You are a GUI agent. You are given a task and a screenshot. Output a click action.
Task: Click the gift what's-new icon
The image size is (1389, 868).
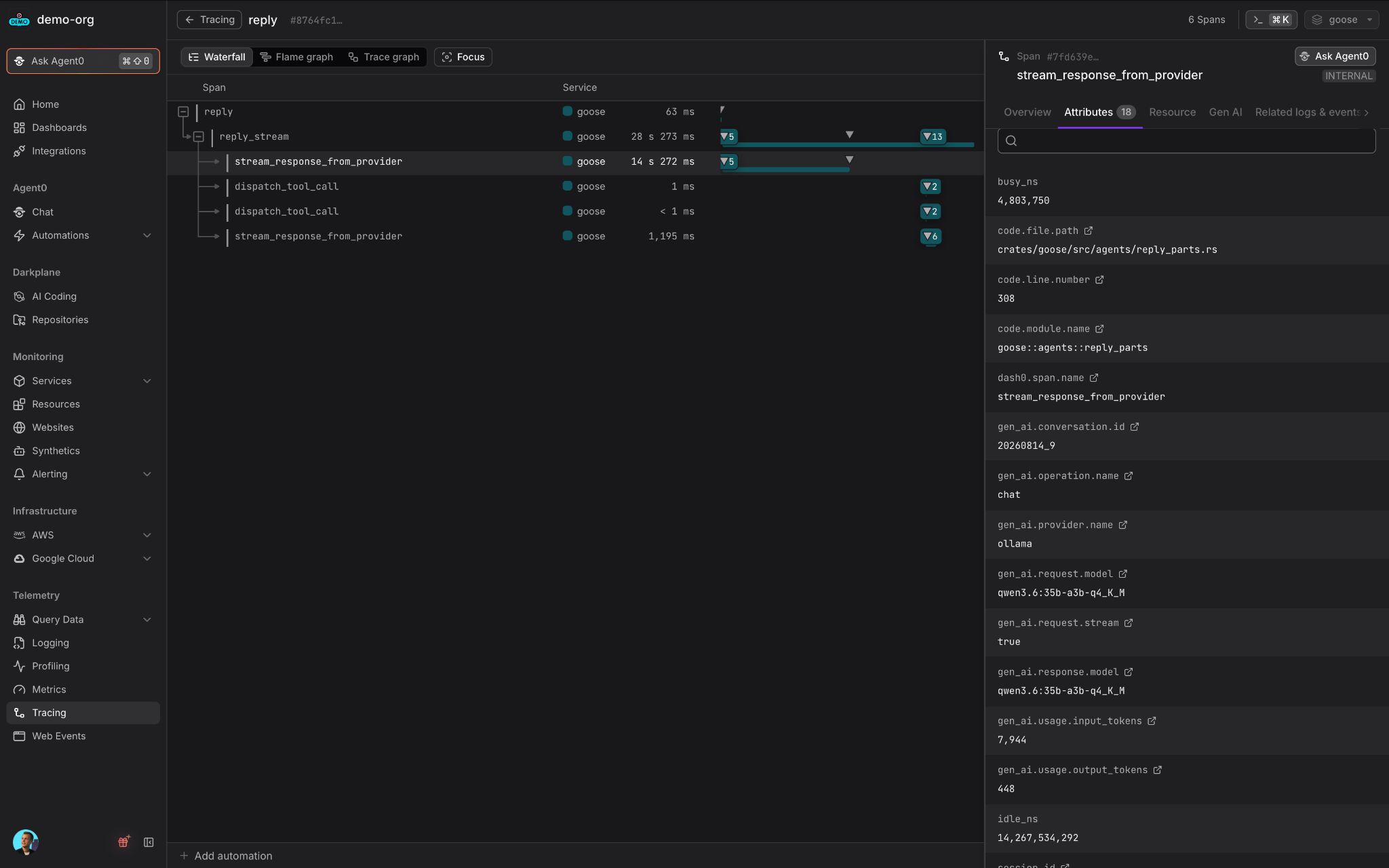123,842
